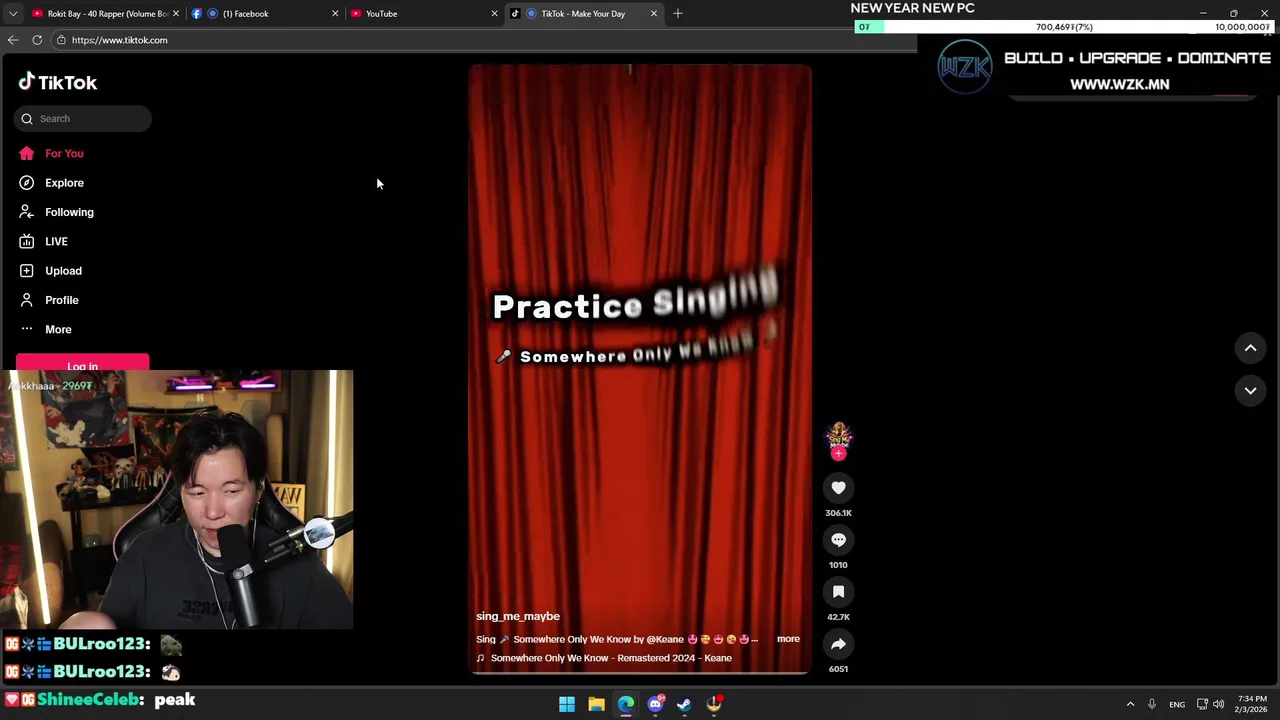
Task: Open Discord from the taskbar
Action: point(656,704)
